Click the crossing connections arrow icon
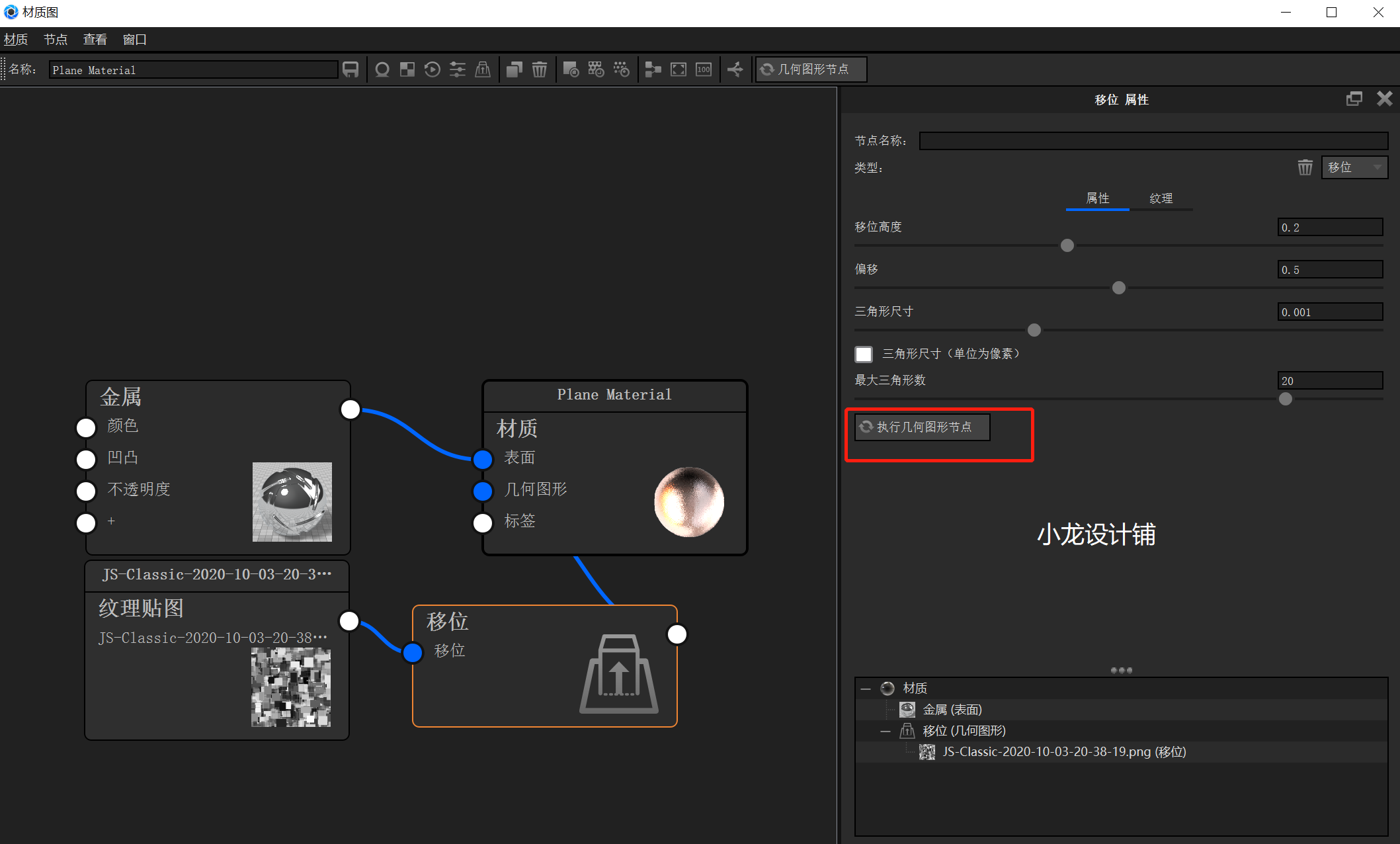Image resolution: width=1400 pixels, height=844 pixels. tap(735, 69)
